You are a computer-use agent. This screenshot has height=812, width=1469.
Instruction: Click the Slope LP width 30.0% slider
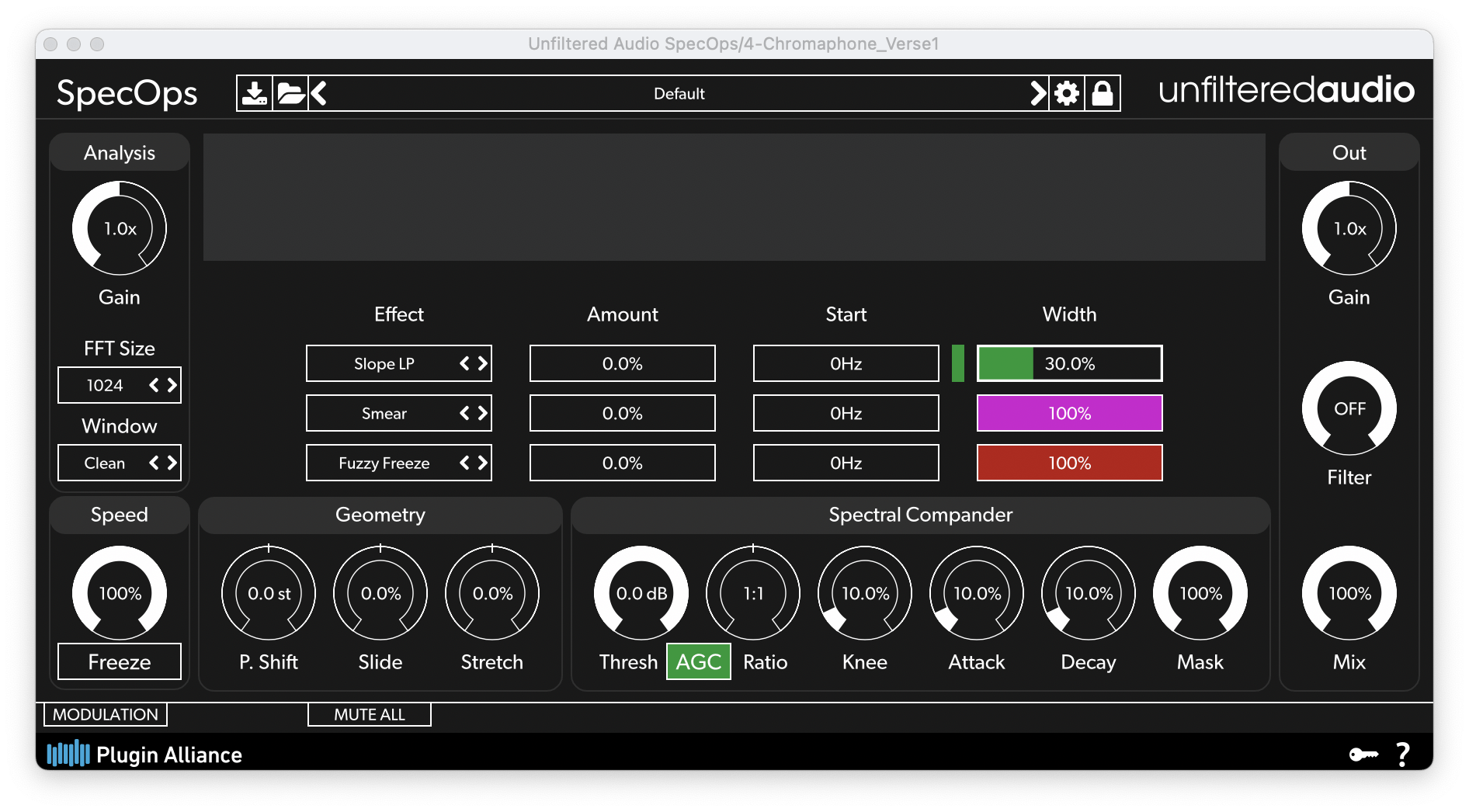tap(1070, 363)
